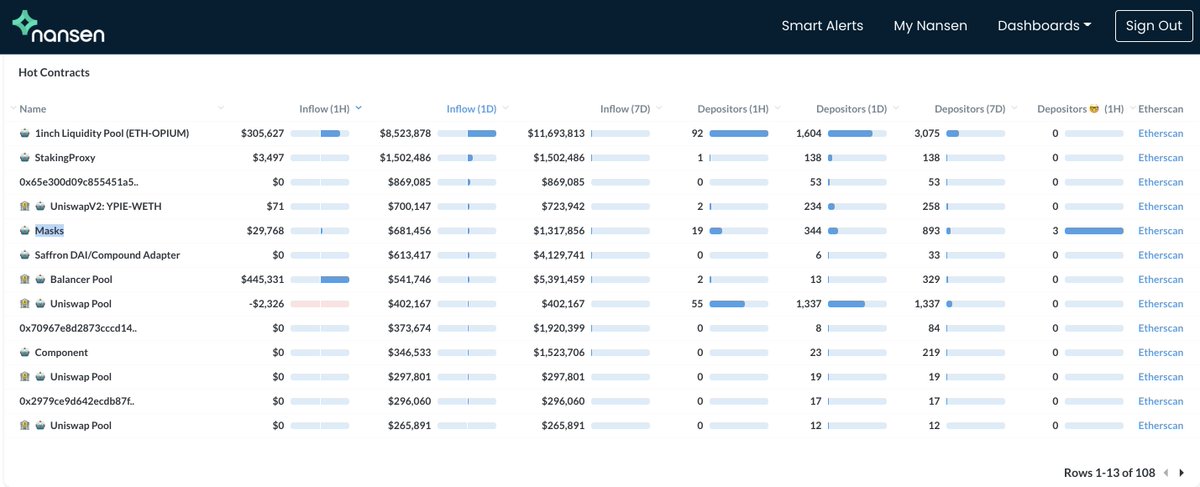1200x487 pixels.
Task: Sort by Depositors (7D) header label
Action: point(970,108)
